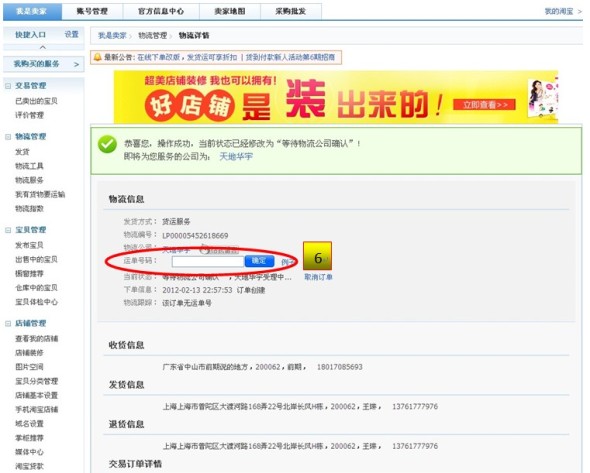The height and width of the screenshot is (473, 590).
Task: Open the 我购买的服务 arrow
Action: pyautogui.click(x=76, y=64)
